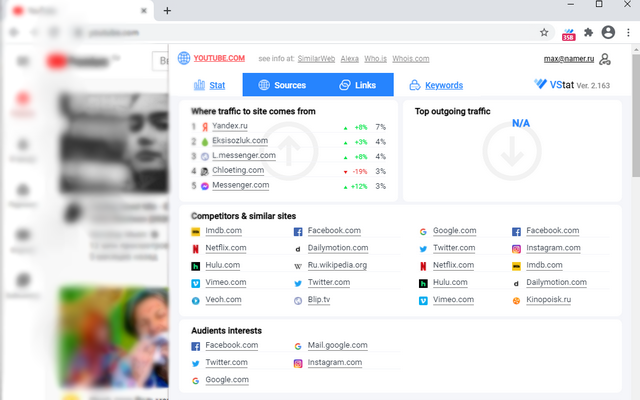Click the Wikipedia W favicon icon
640x400 pixels.
point(298,267)
